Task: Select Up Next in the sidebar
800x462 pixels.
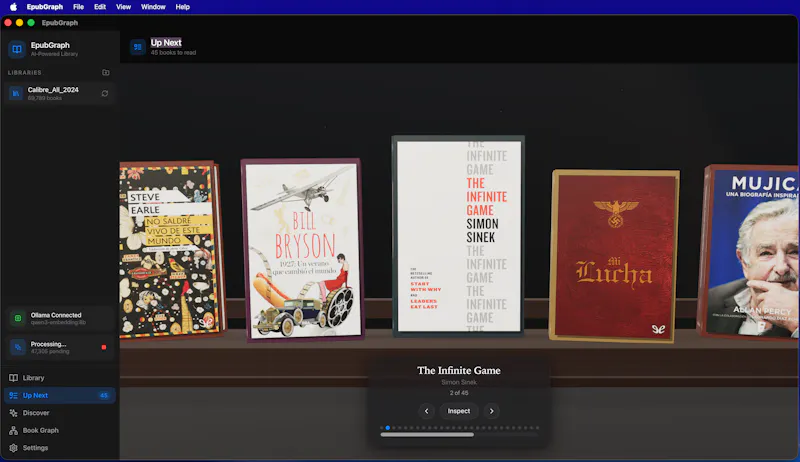Action: pyautogui.click(x=60, y=395)
